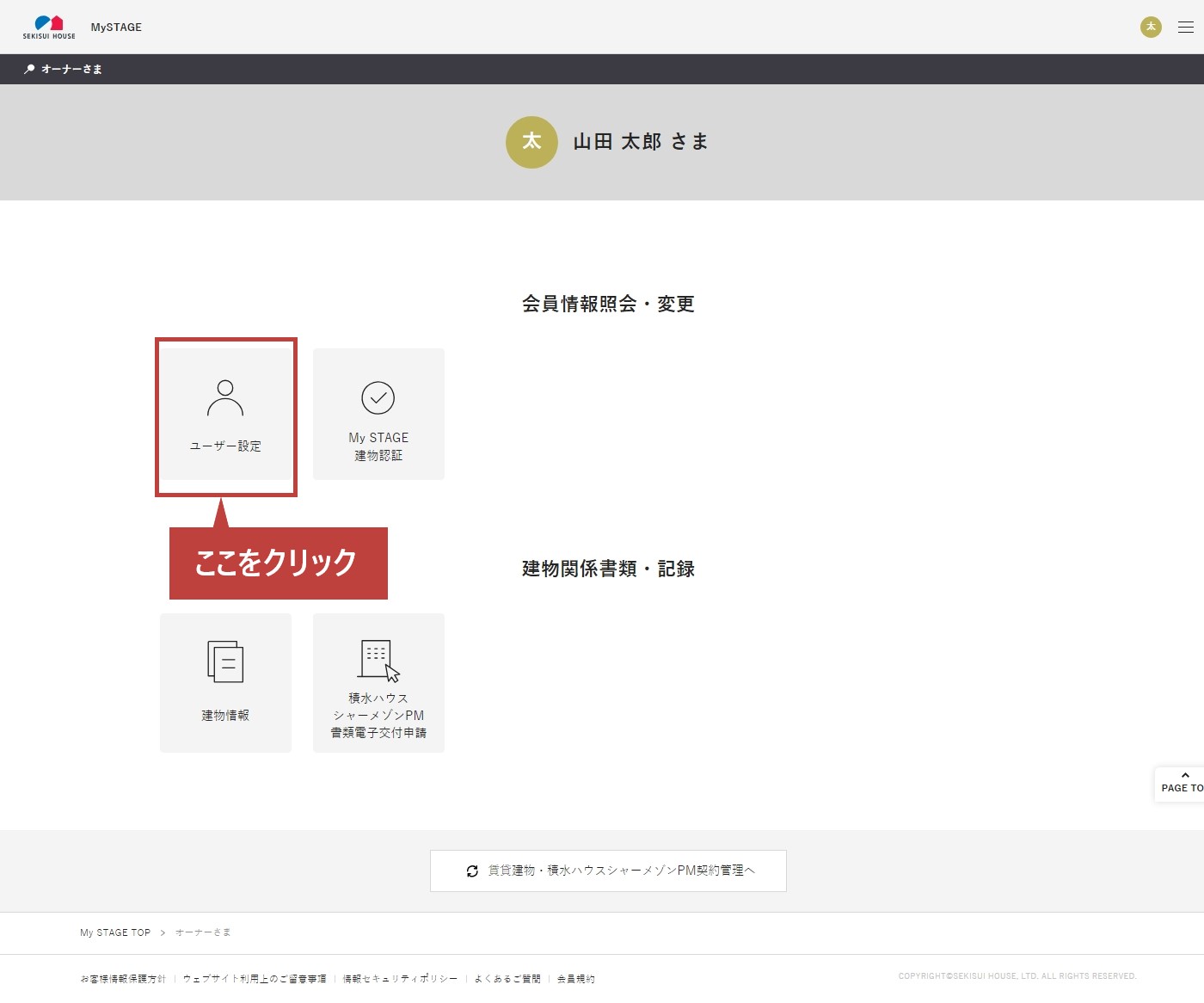
Task: Go to 賃貸建物・積水ハウスシャーメゾンPM契約管理へ
Action: [x=608, y=871]
